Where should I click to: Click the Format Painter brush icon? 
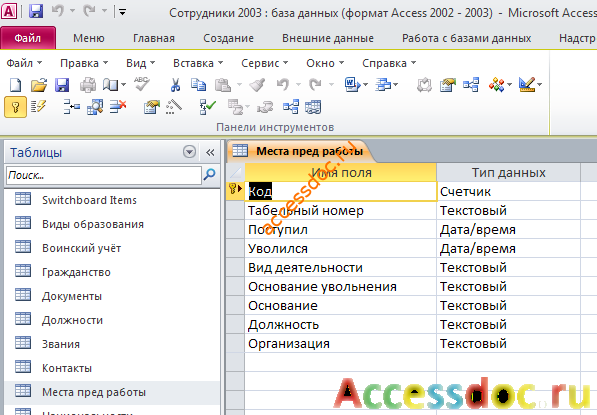point(257,85)
